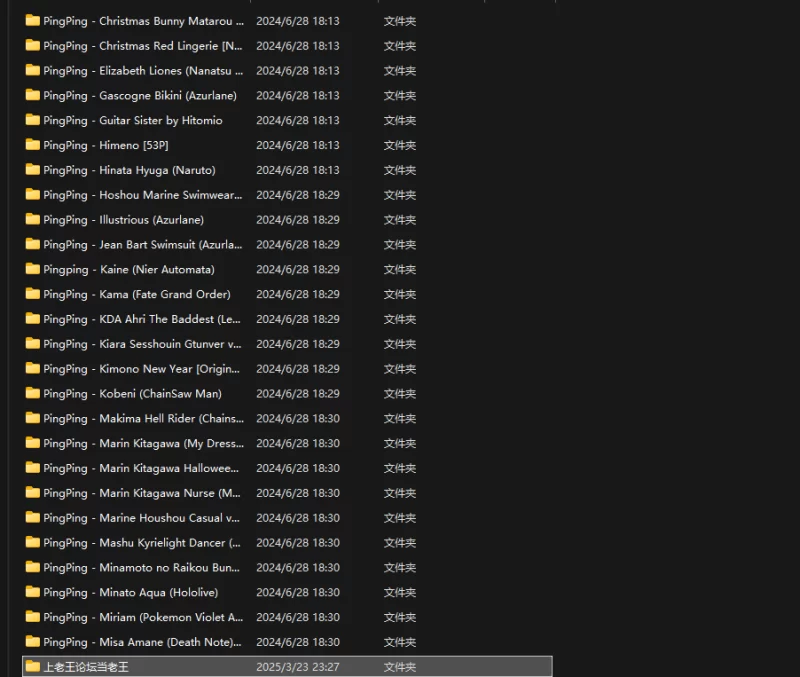800x677 pixels.
Task: Select highlighted folder name '上老王论坛当老王'
Action: [x=86, y=667]
